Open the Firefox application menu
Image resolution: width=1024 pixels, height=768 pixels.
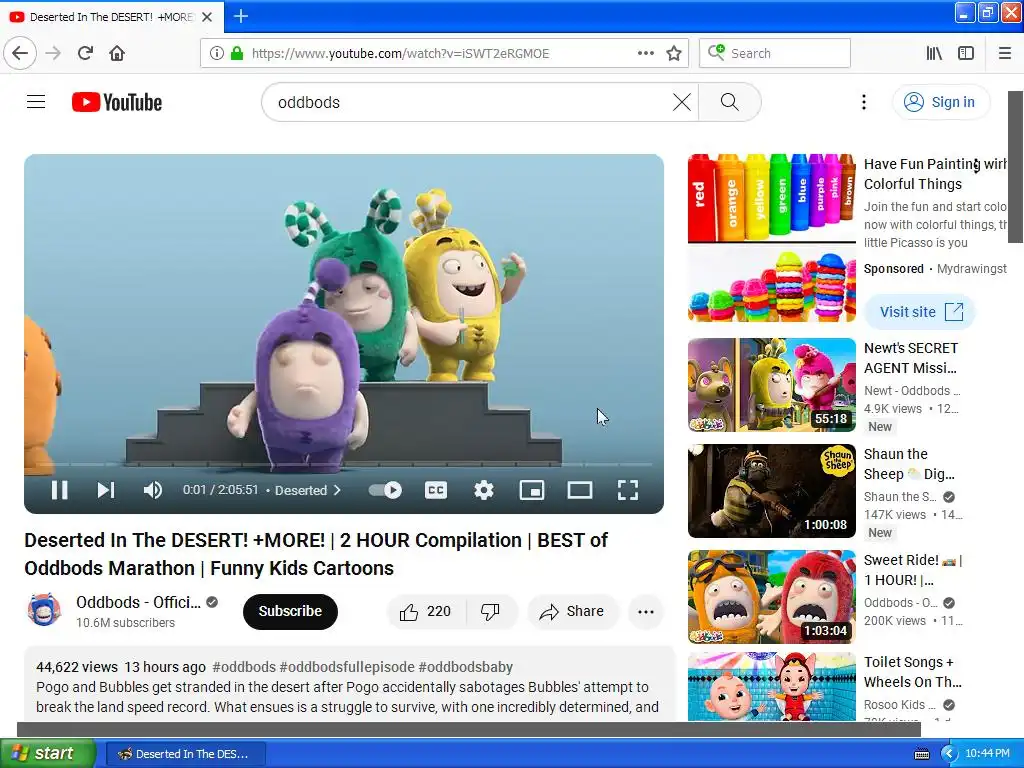click(x=1004, y=53)
